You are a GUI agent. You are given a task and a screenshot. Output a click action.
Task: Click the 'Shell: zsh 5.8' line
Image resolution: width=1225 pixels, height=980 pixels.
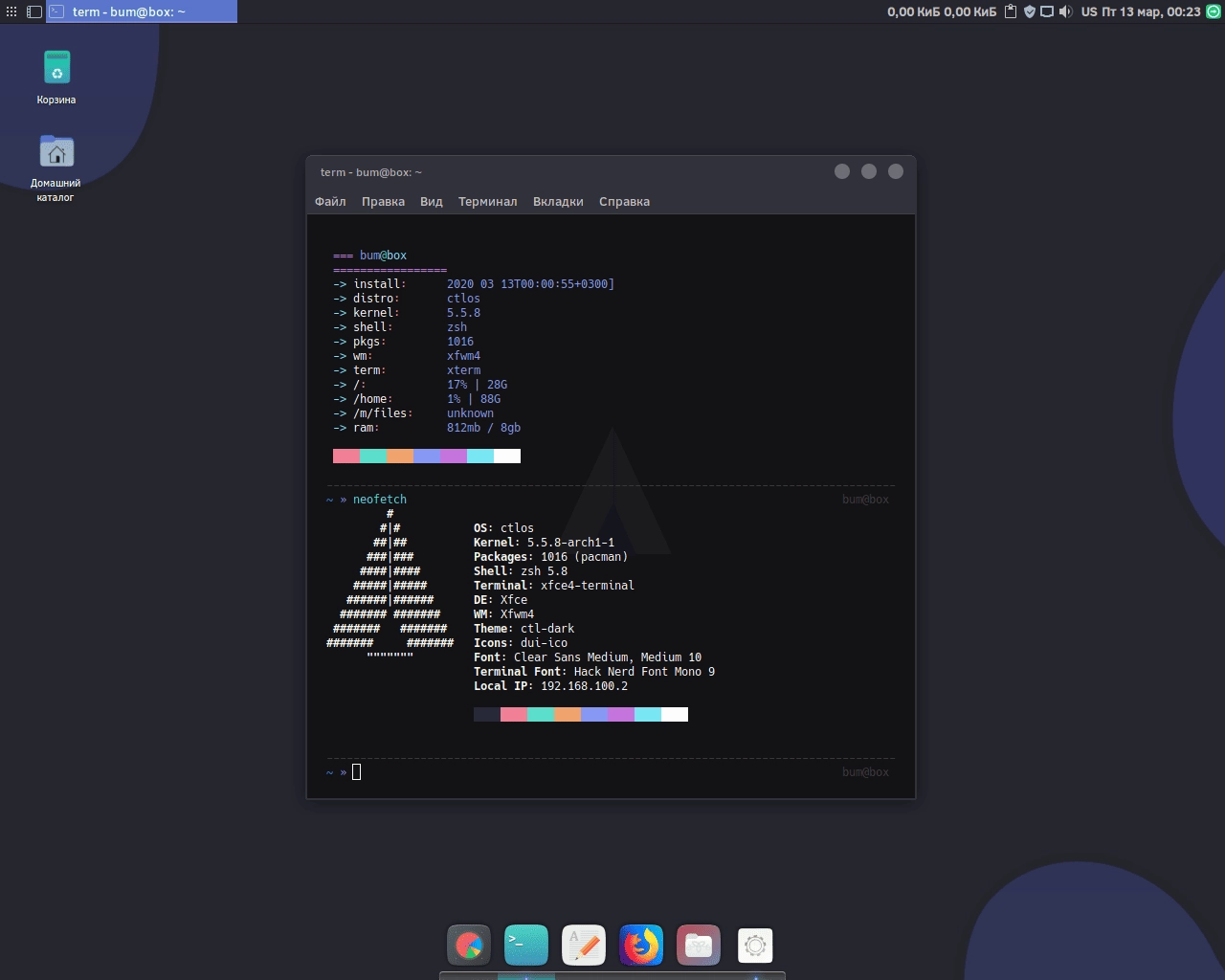521,571
